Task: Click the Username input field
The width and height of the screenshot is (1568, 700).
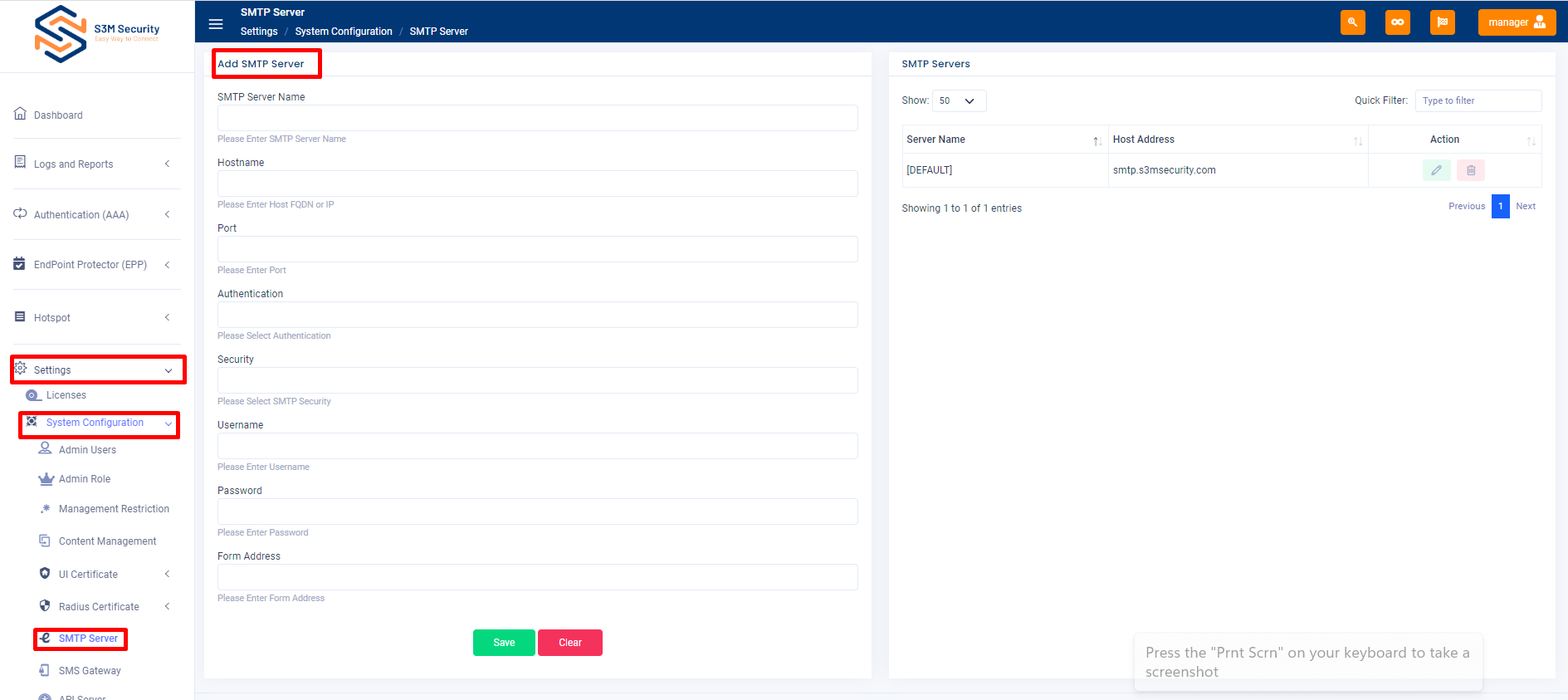Action: click(537, 446)
